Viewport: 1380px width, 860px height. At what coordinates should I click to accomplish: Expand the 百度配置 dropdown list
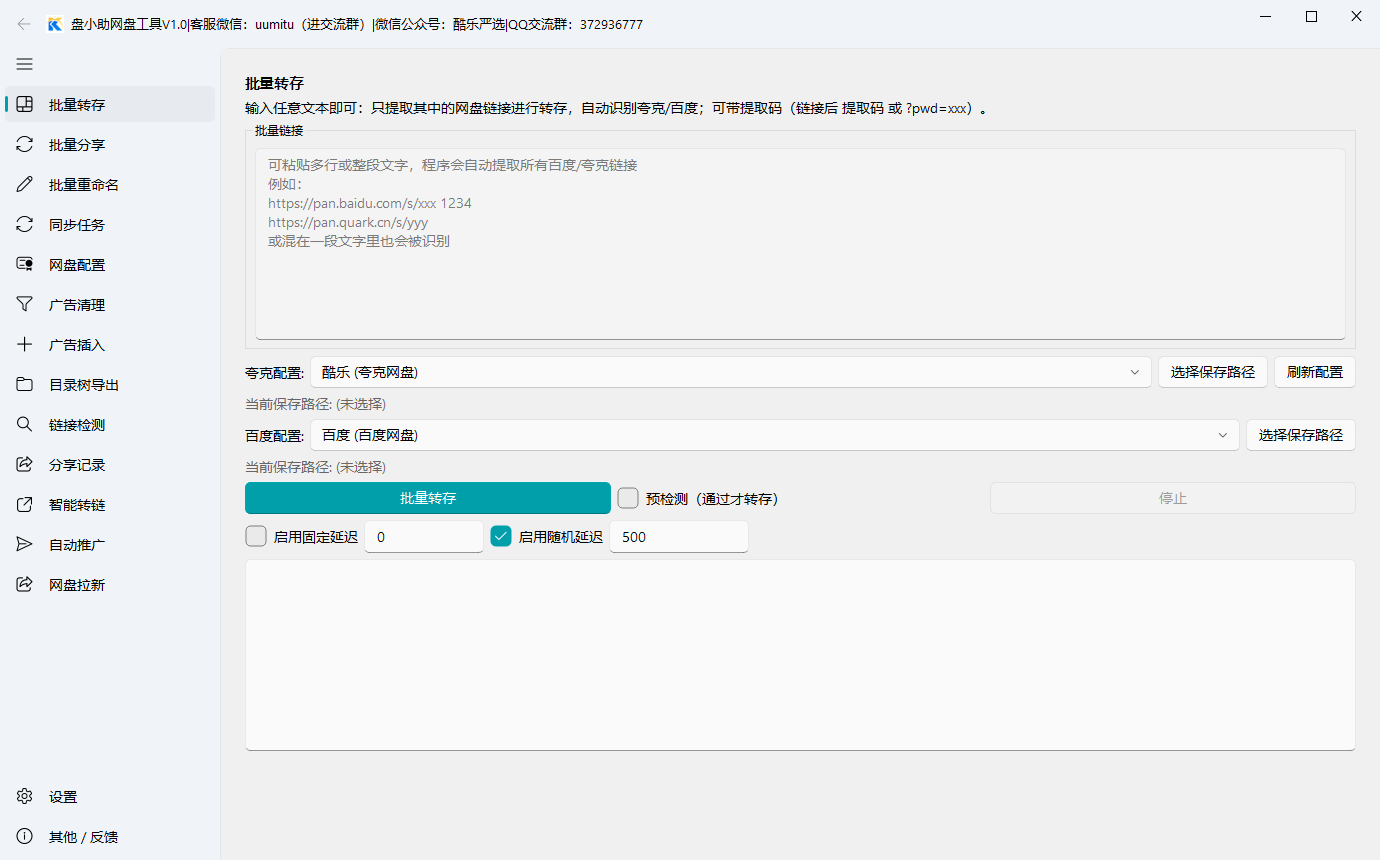pyautogui.click(x=1222, y=434)
